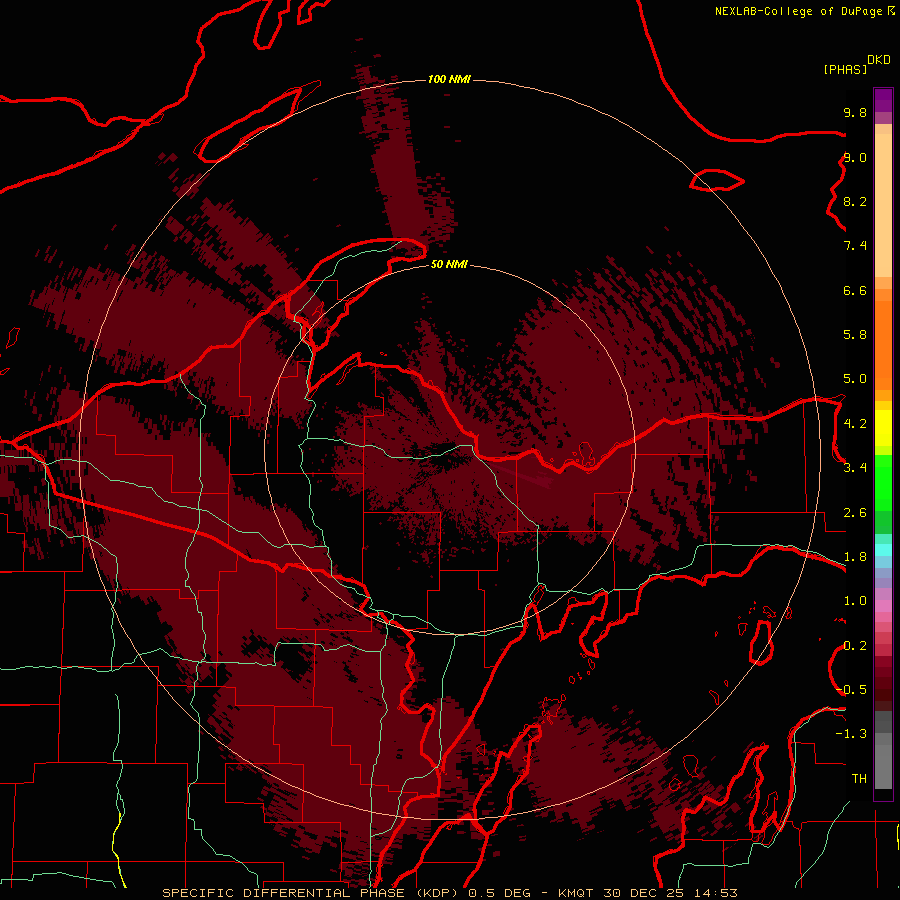This screenshot has height=900, width=900.
Task: Click legend value 6.6
Action: click(x=855, y=290)
